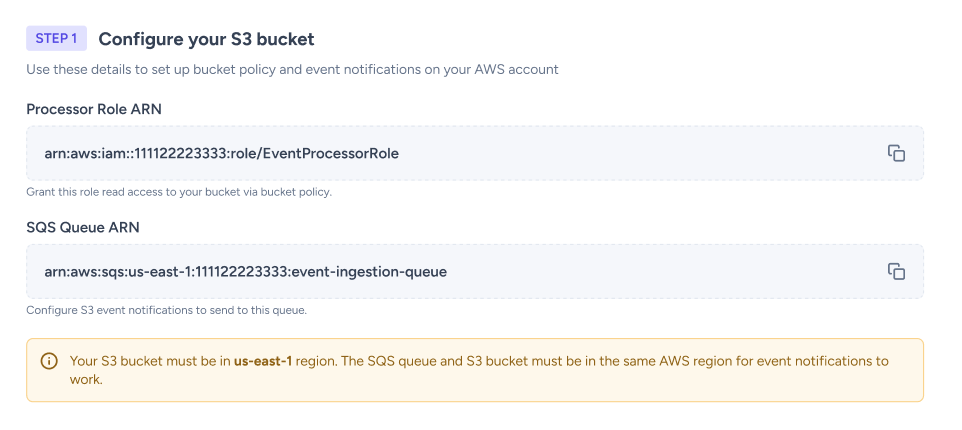Select the "Configure your S3 bucket" heading
This screenshot has height=430, width=962.
tap(206, 39)
